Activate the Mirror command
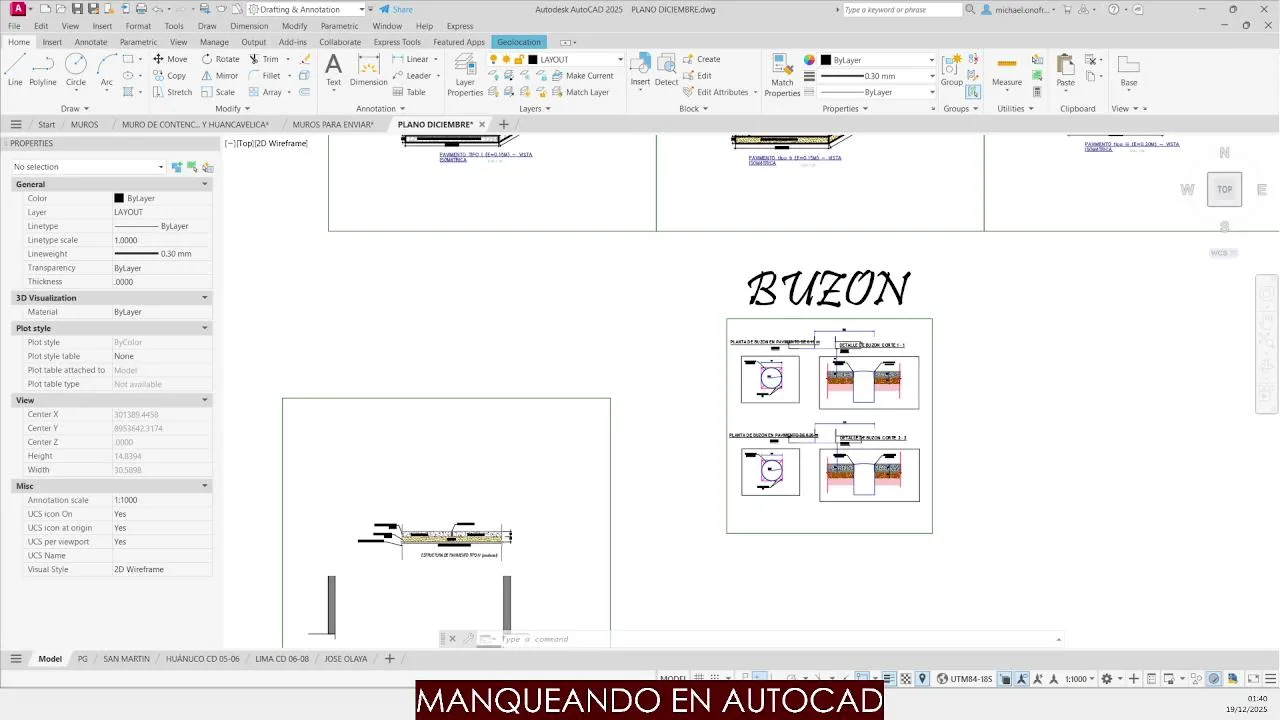 (x=220, y=76)
